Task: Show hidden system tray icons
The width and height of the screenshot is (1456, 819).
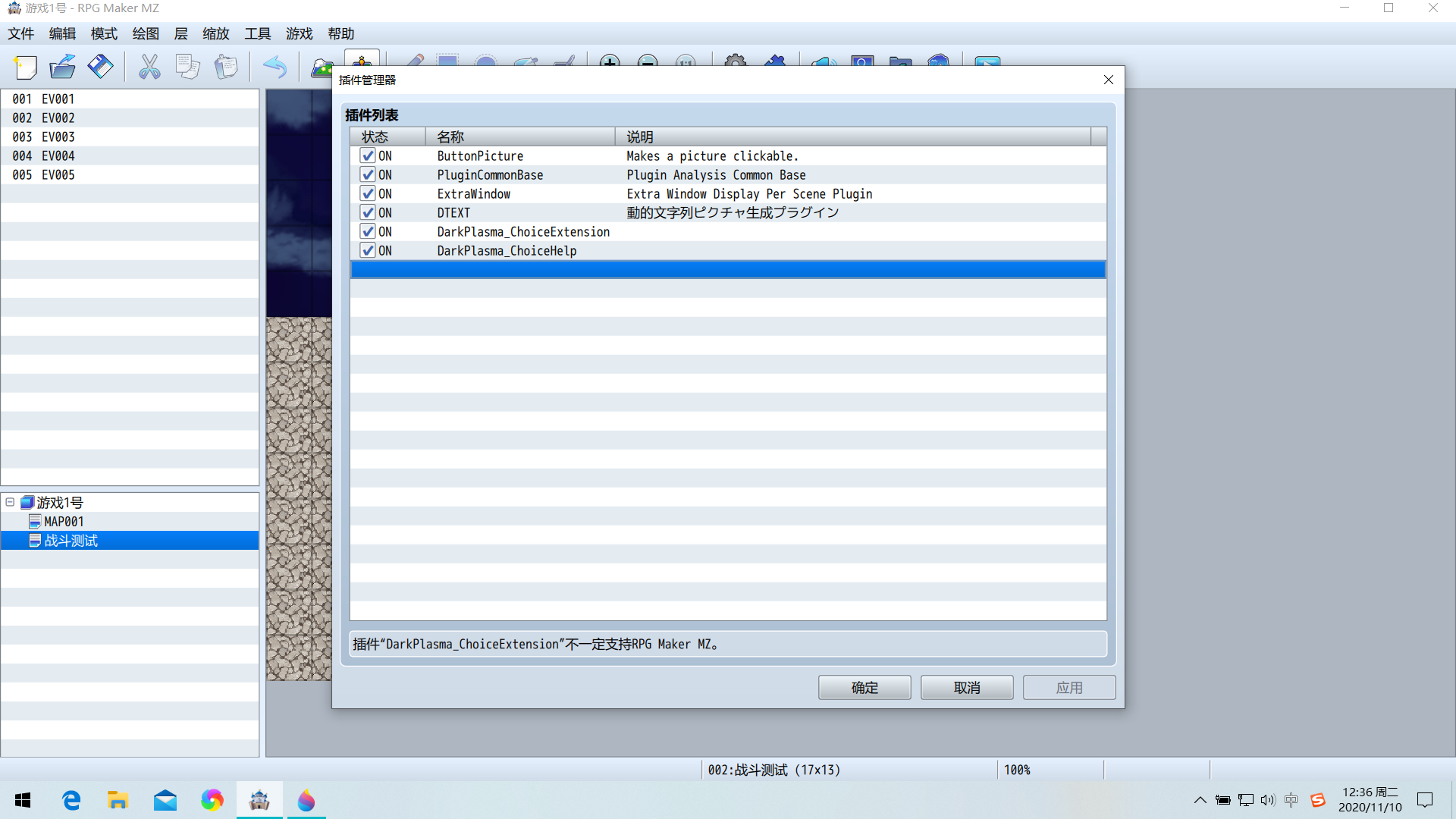Action: point(1200,800)
